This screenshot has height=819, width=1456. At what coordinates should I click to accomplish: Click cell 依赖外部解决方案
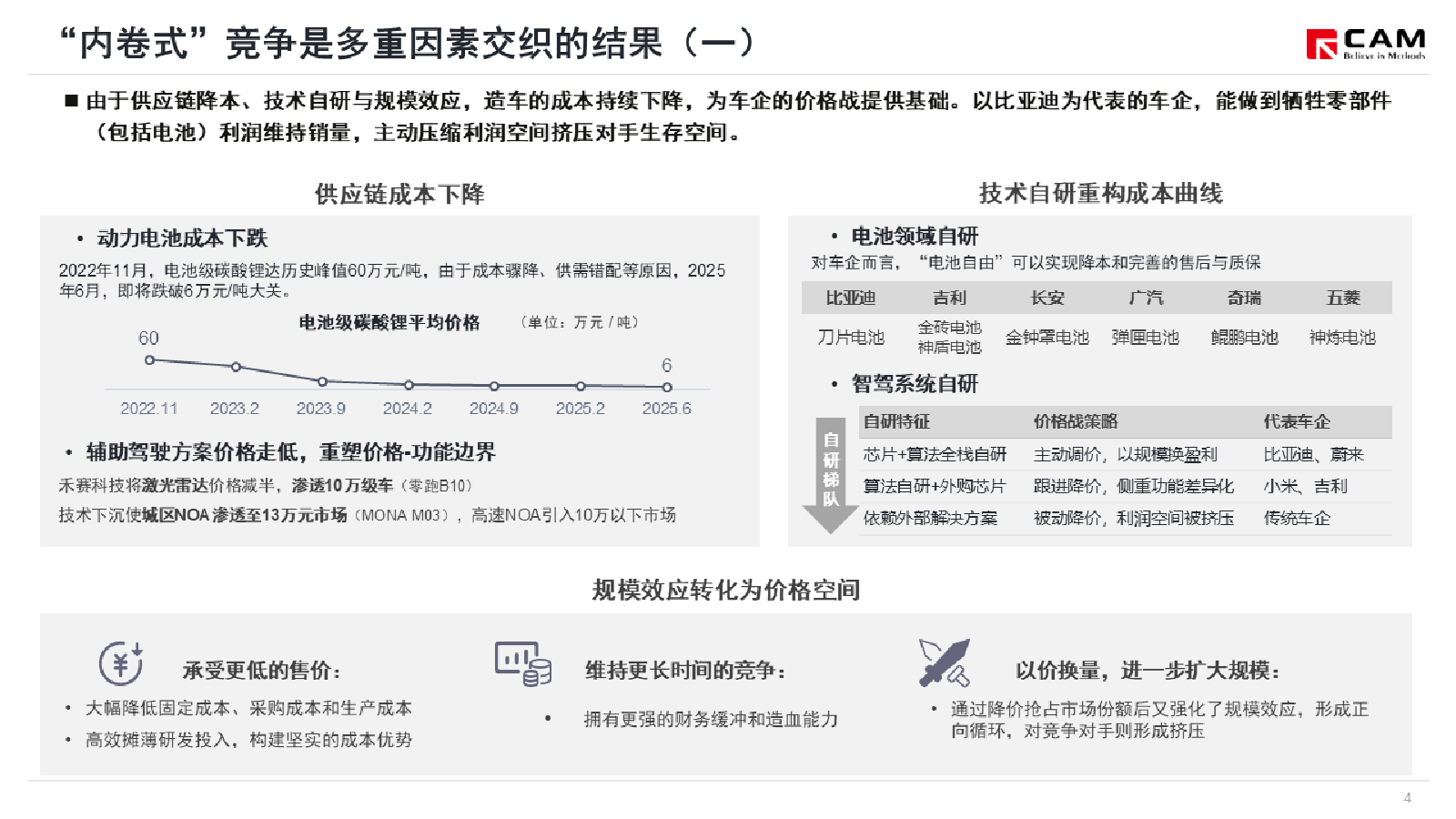click(x=930, y=519)
